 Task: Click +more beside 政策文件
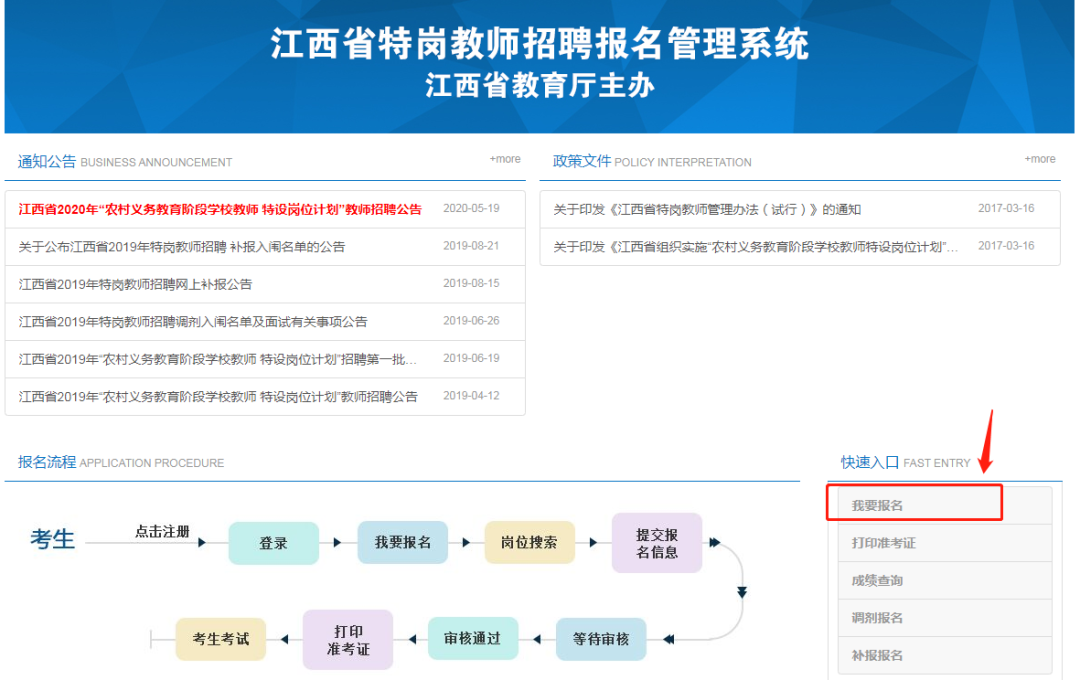point(1040,159)
